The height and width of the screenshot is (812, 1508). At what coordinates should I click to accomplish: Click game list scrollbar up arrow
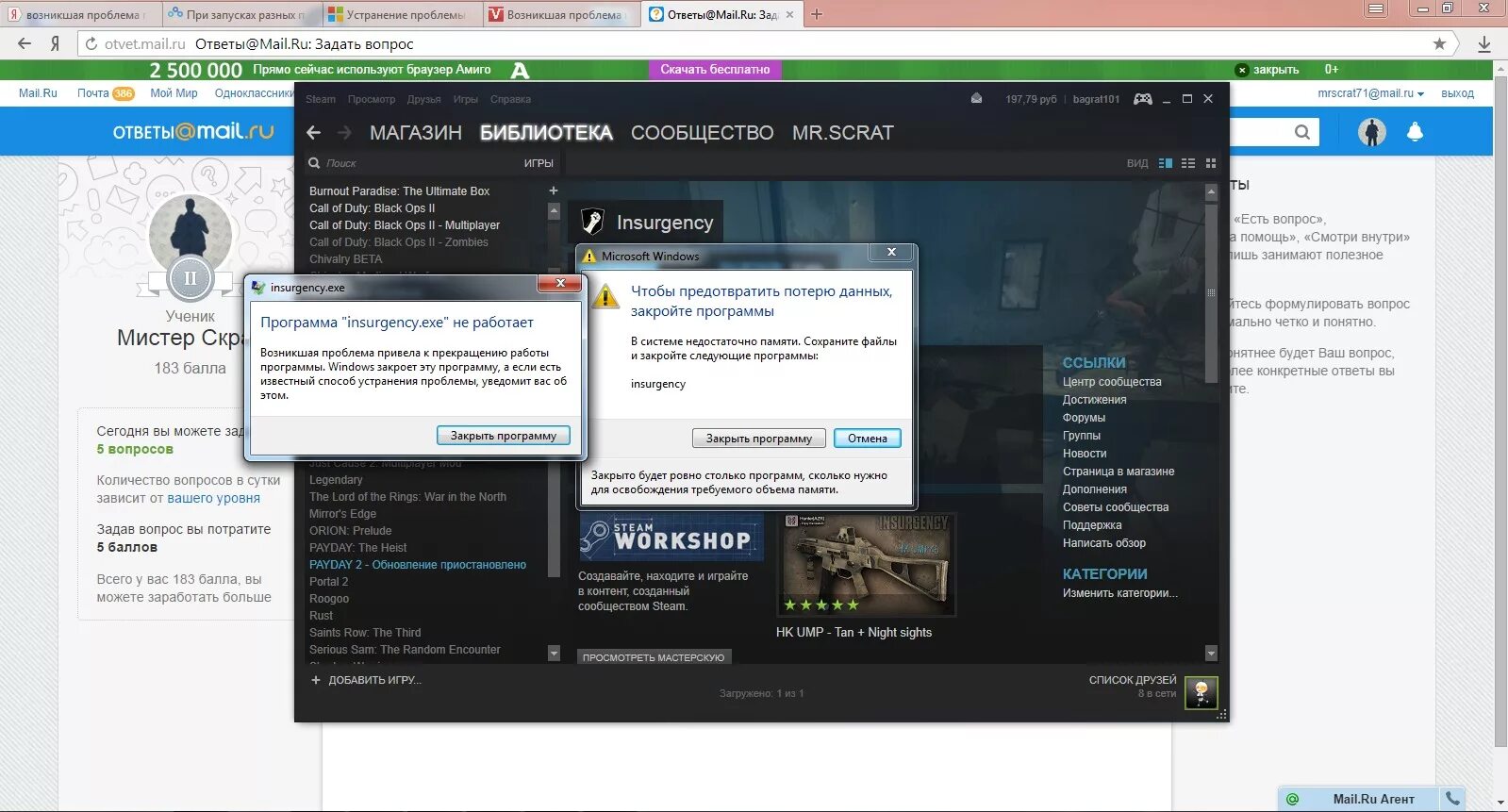[554, 211]
